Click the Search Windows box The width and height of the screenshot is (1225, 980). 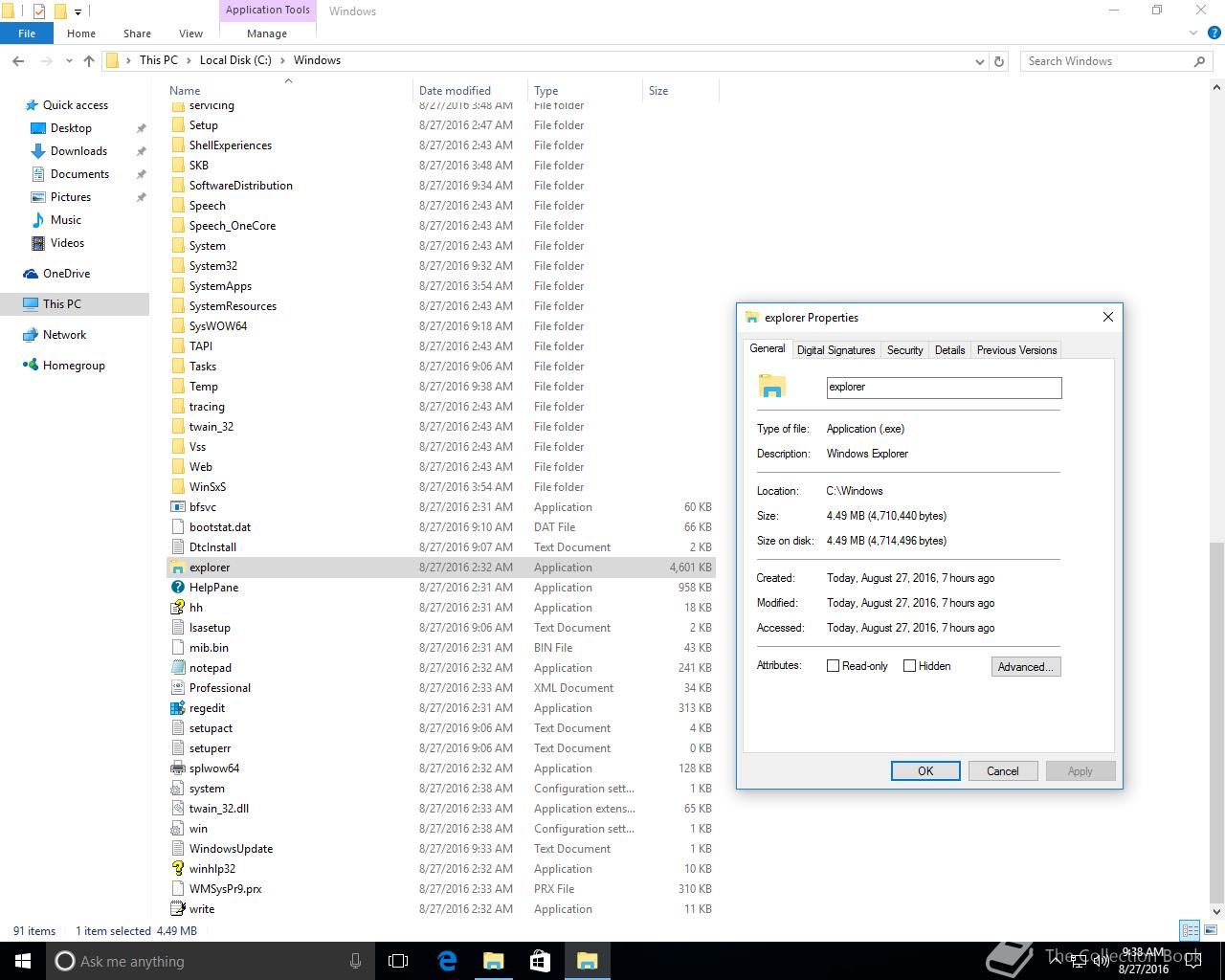[1117, 61]
